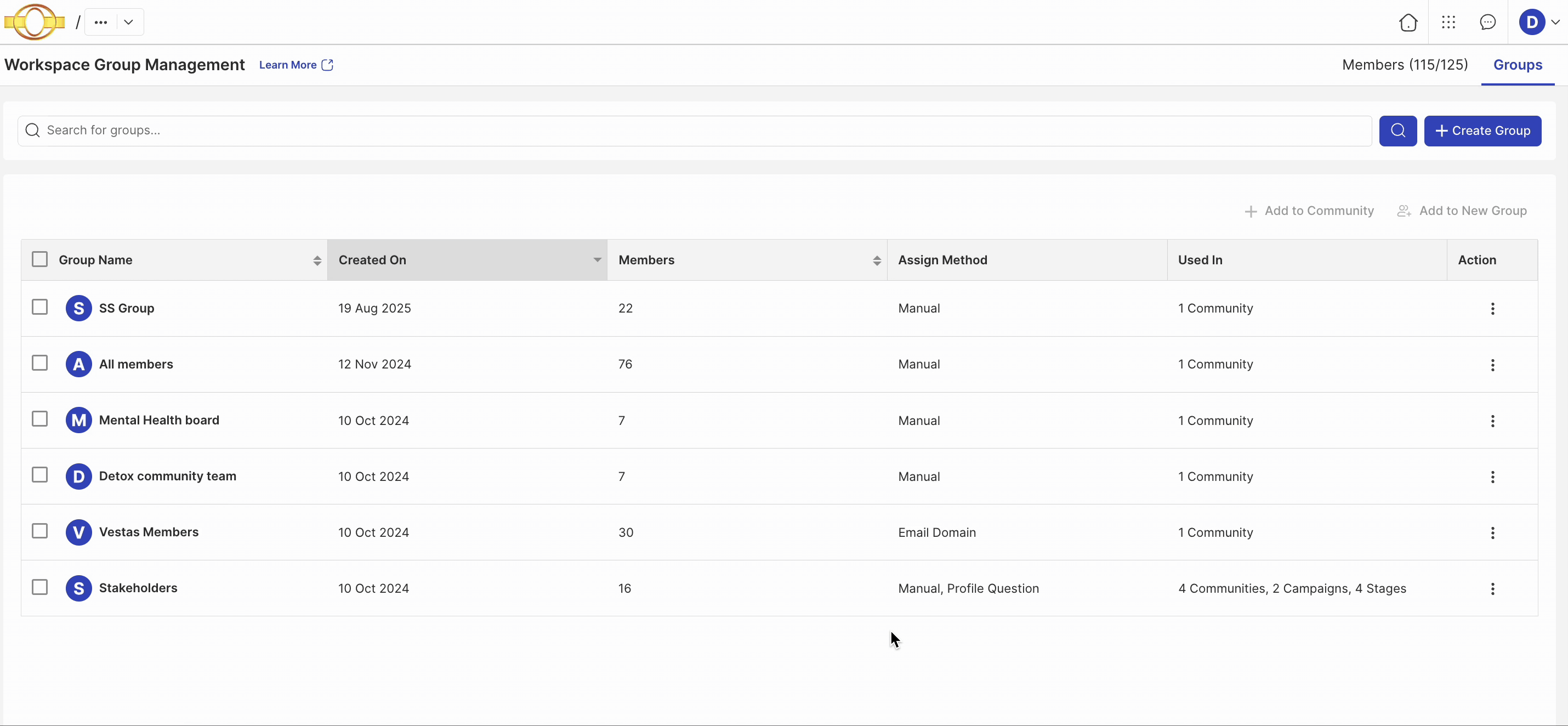
Task: Open actions menu for Vestas Members
Action: [x=1492, y=532]
